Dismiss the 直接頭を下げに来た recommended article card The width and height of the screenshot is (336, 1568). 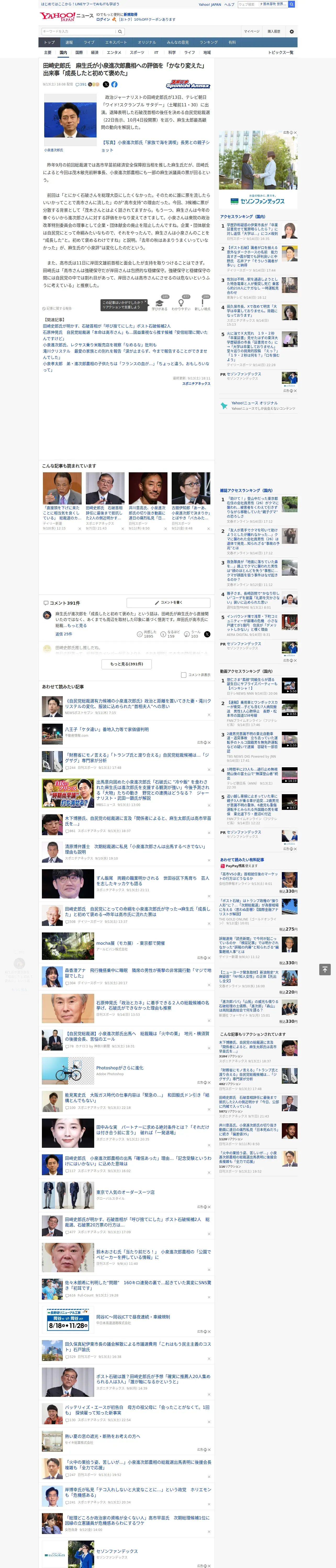pos(79,528)
